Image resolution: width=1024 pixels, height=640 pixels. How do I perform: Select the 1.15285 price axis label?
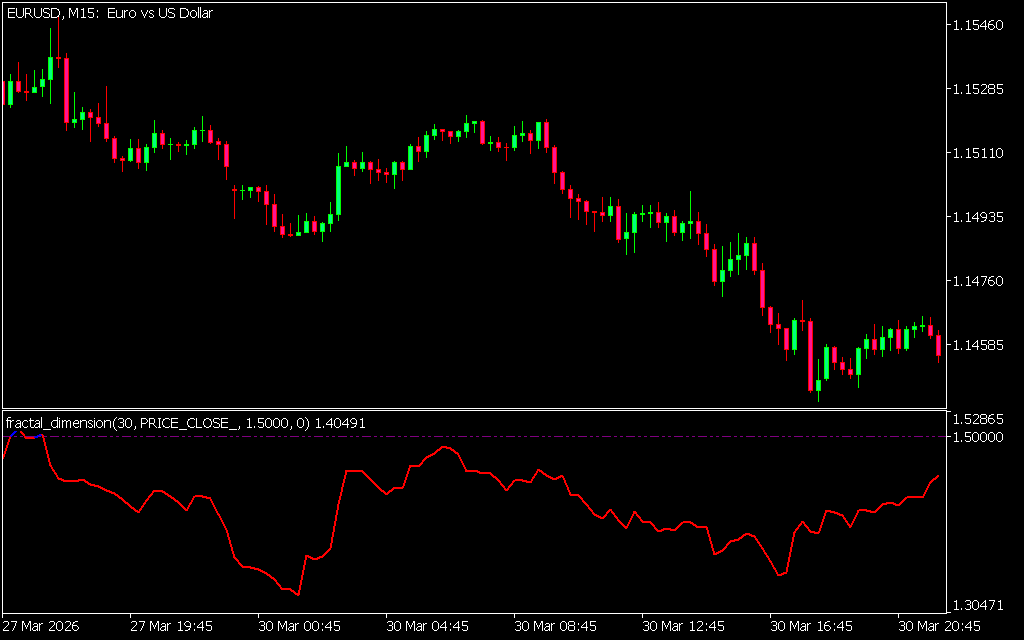pyautogui.click(x=982, y=89)
